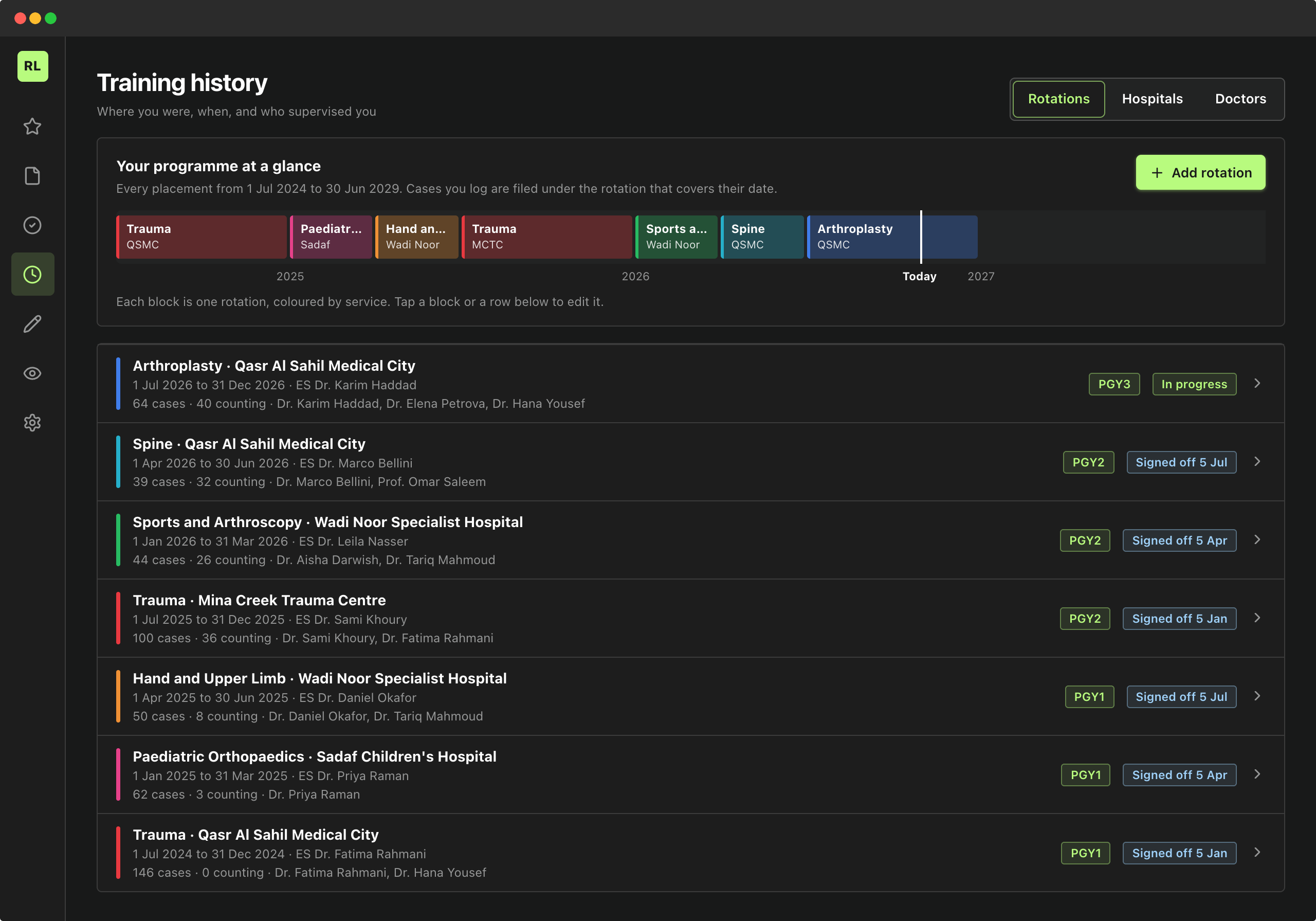
Task: Switch to the Doctors tab
Action: point(1240,99)
